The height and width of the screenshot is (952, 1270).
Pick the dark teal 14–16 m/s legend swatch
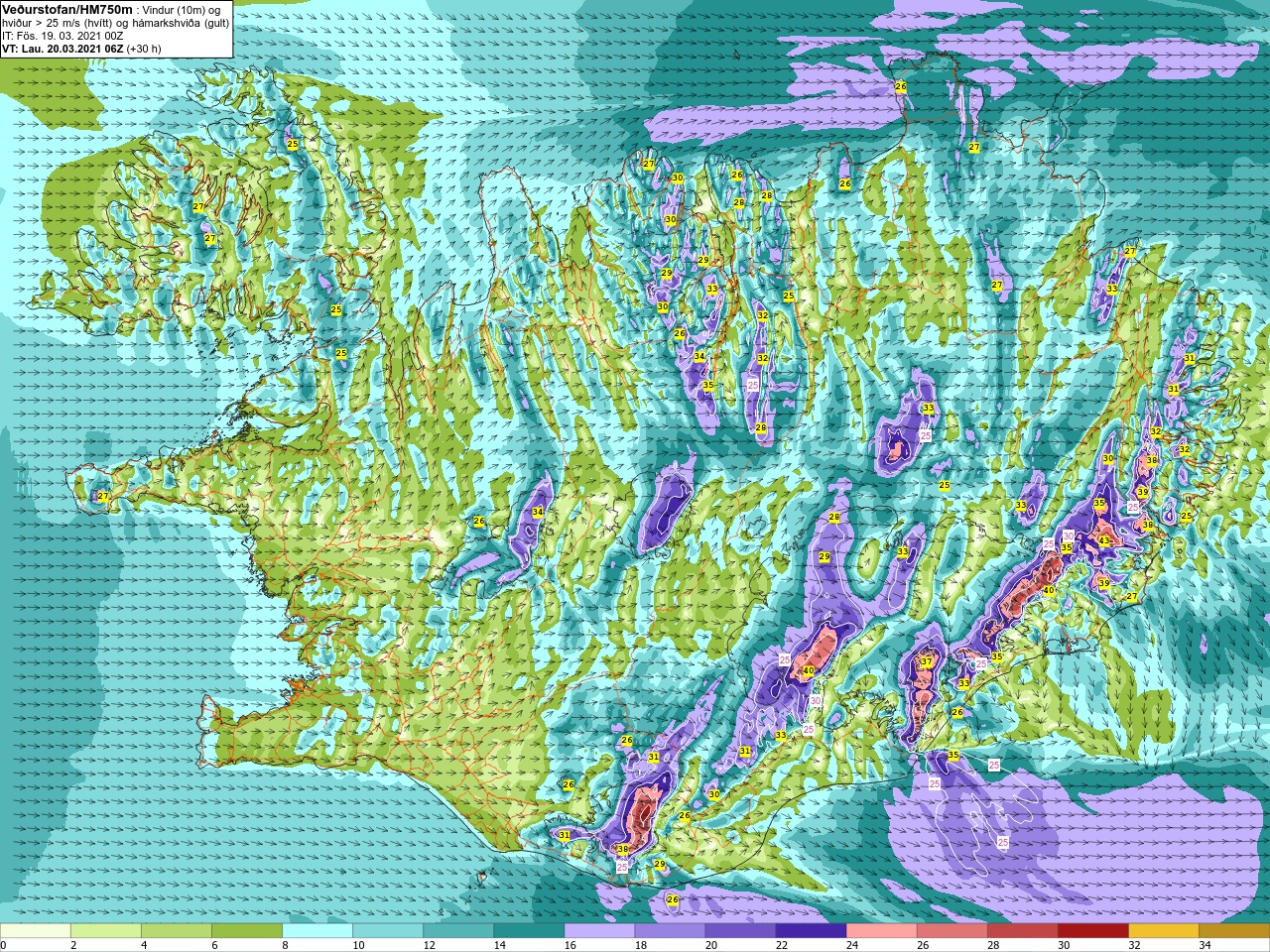click(529, 931)
